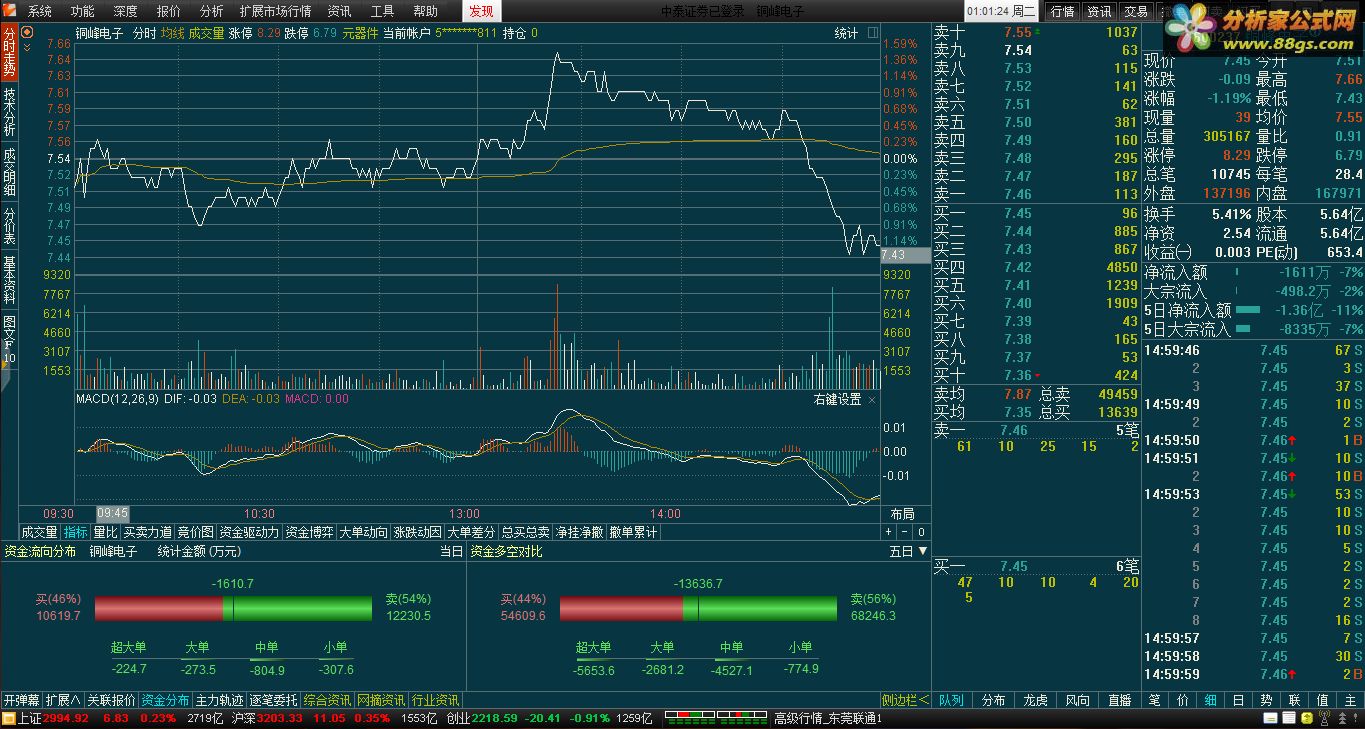Click the 当日 buy-sell red green bar
This screenshot has height=729, width=1365.
pos(233,608)
